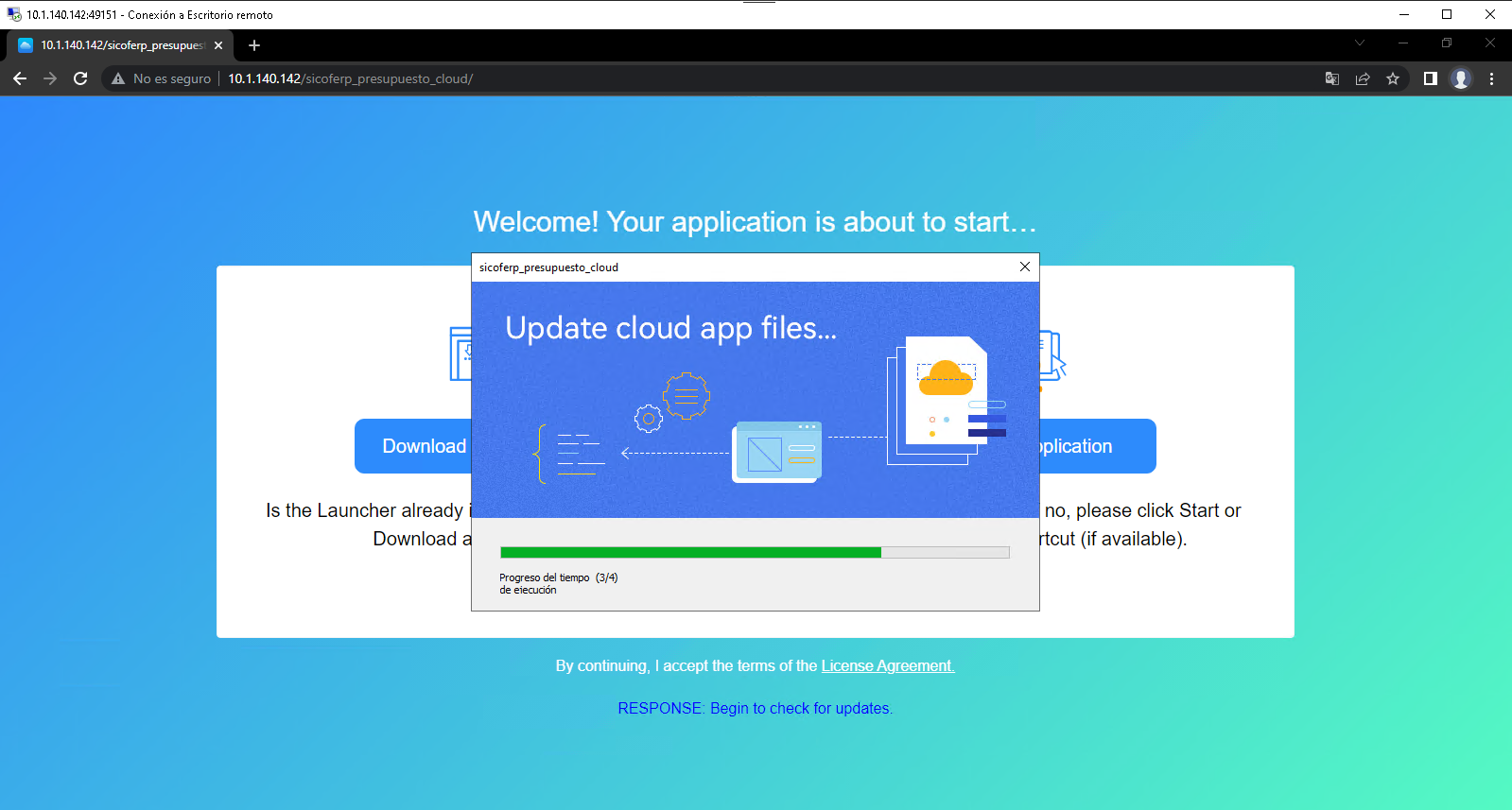Open the License Agreement link
Image resolution: width=1512 pixels, height=810 pixels.
[887, 665]
